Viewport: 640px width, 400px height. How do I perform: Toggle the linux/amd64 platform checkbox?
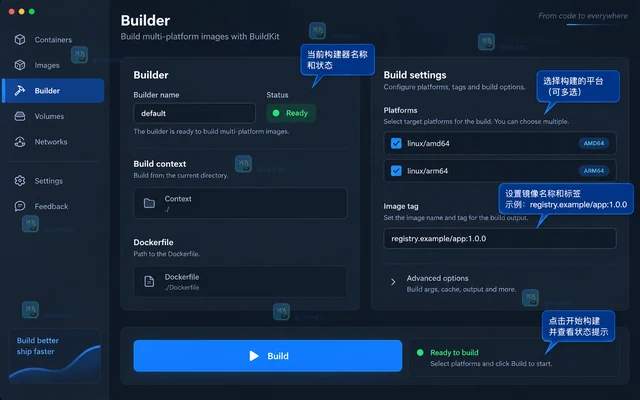[396, 143]
